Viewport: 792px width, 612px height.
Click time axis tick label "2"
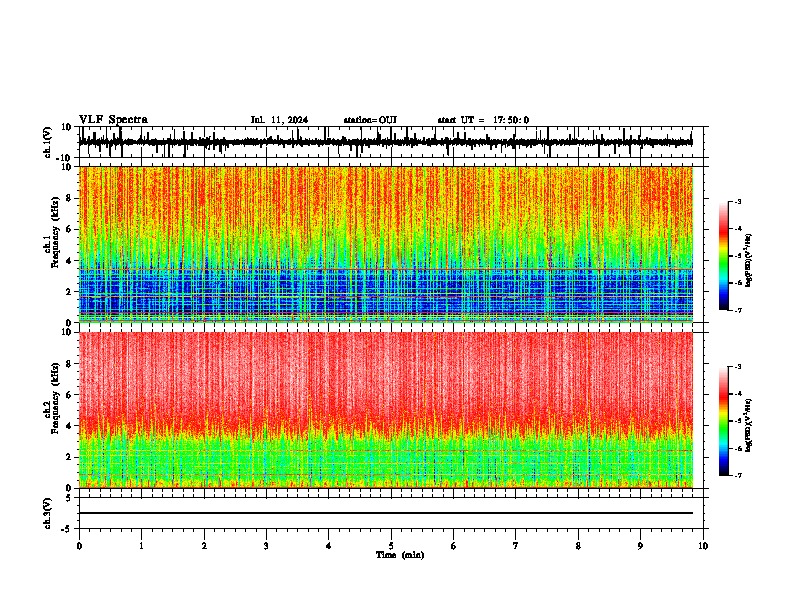coord(204,546)
